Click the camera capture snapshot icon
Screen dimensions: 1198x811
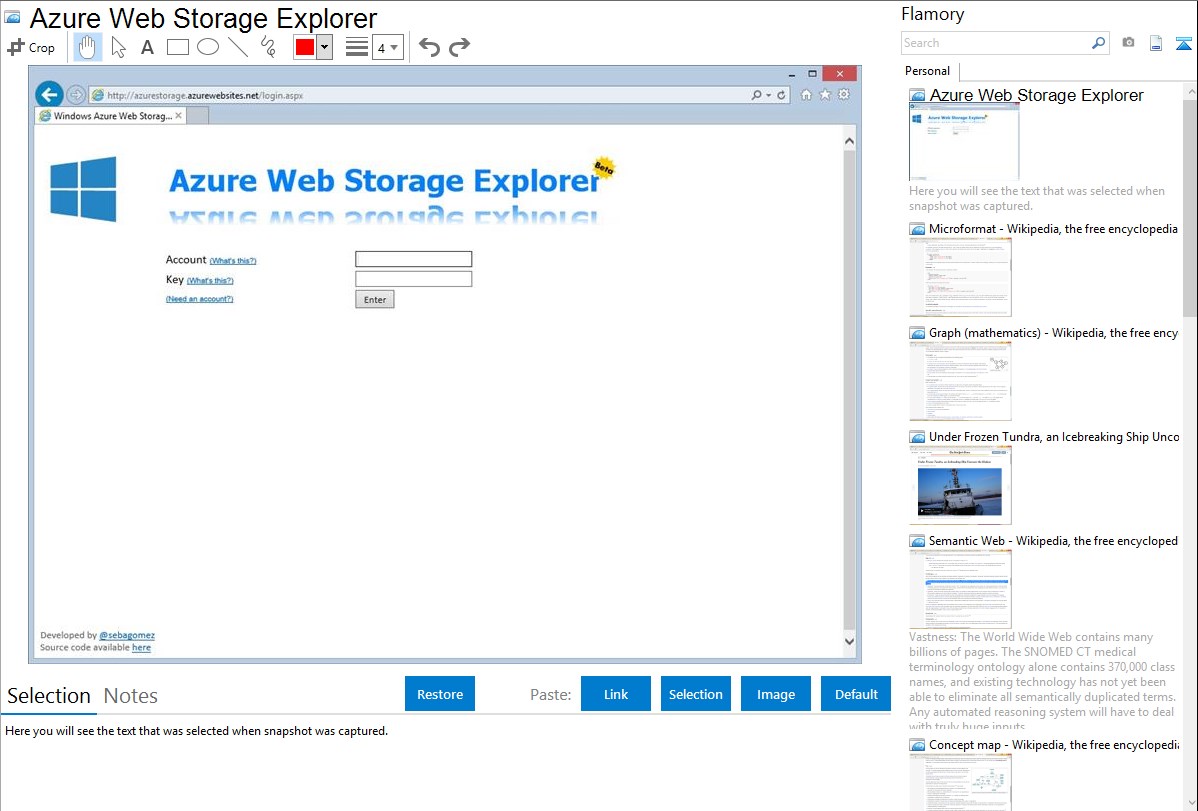click(x=1128, y=43)
